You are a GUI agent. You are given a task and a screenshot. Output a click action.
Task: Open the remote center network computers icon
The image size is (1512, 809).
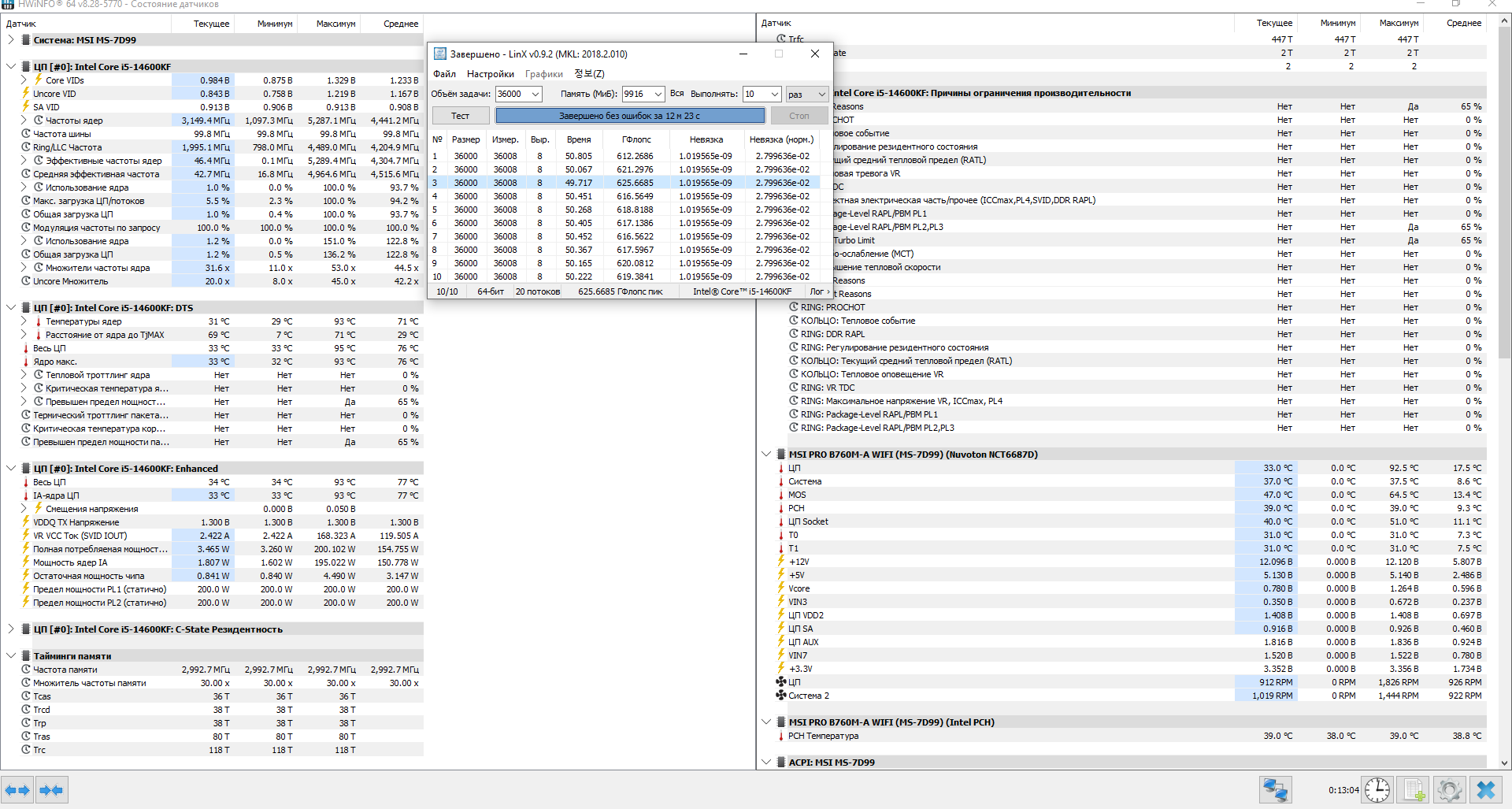pos(1275,789)
